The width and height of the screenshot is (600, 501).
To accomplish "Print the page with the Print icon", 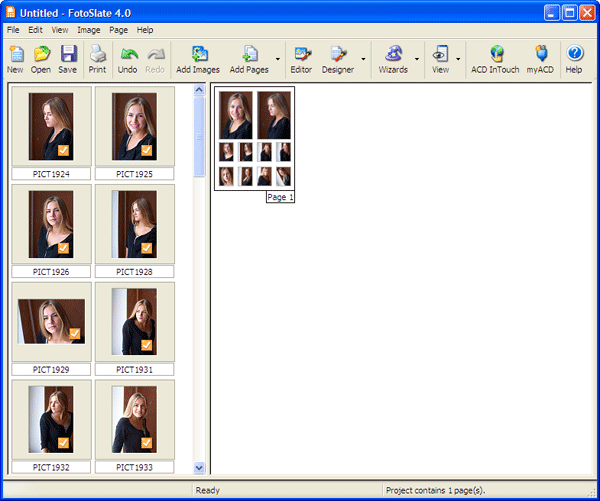I will click(97, 59).
